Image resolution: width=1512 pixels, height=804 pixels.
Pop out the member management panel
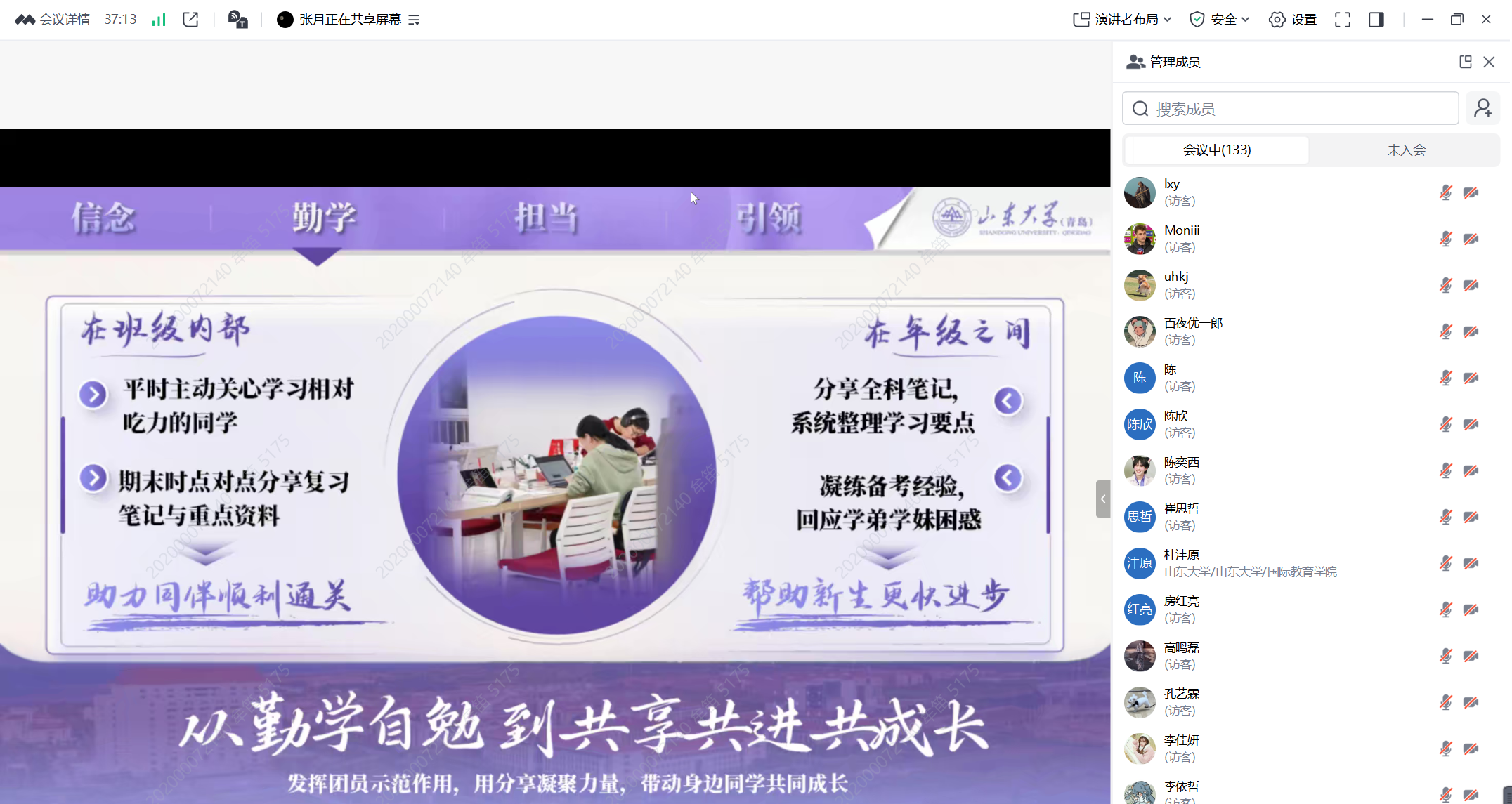[1465, 62]
